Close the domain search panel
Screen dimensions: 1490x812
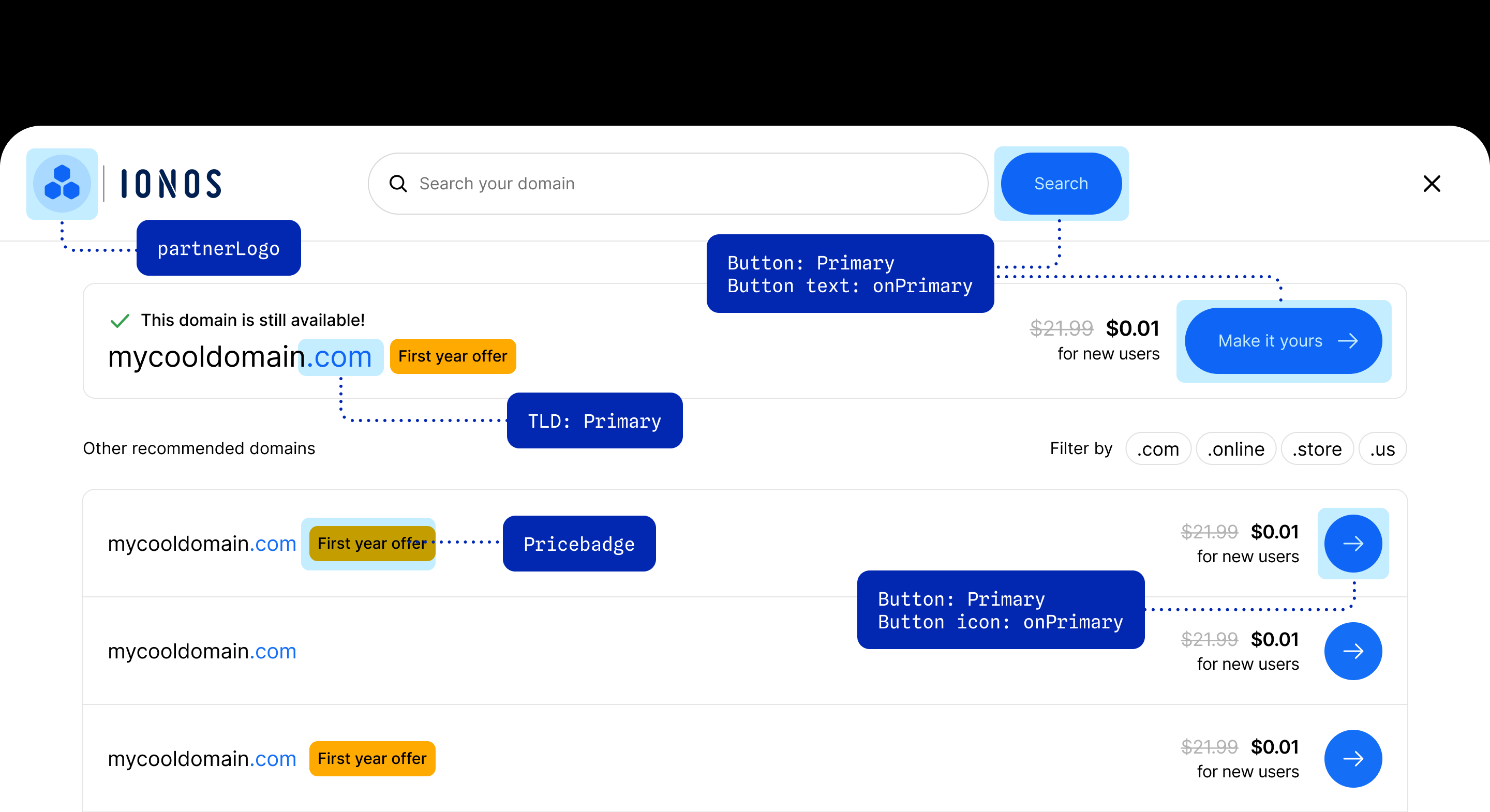tap(1432, 183)
